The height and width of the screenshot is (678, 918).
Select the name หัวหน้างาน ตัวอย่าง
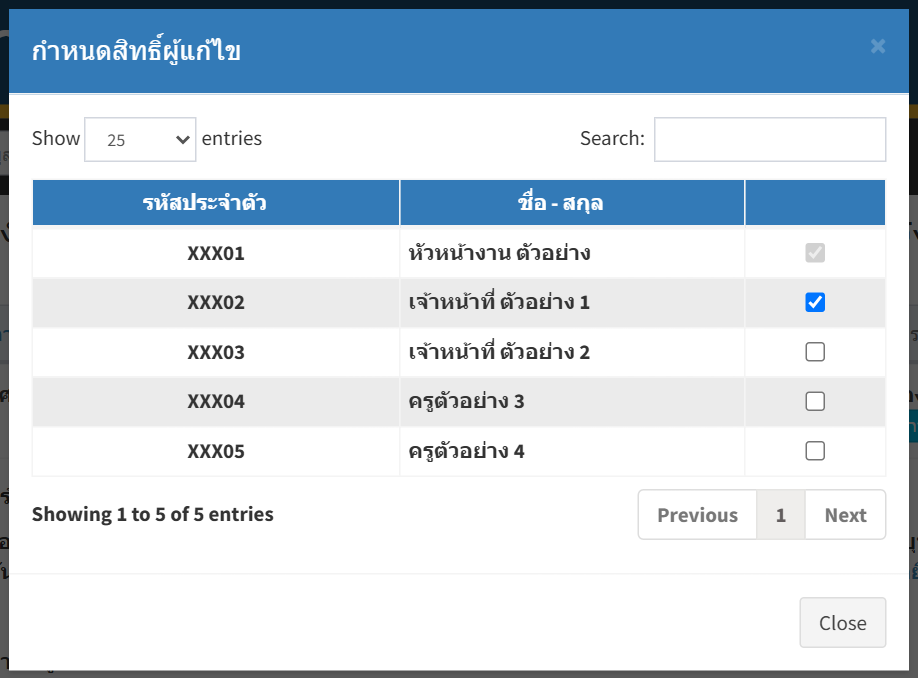(x=499, y=253)
